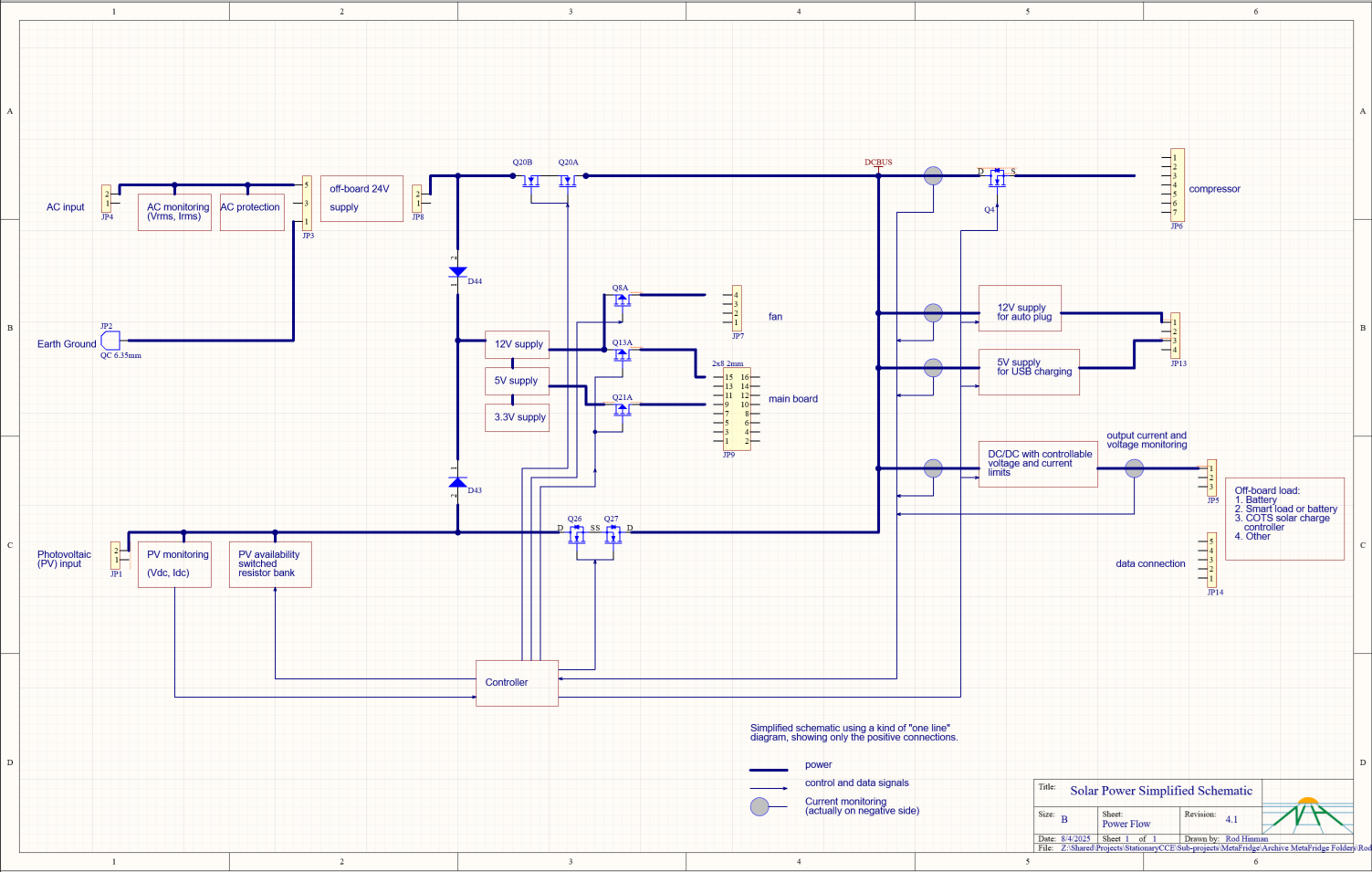This screenshot has height=872, width=1372.
Task: Click the 12V supply for auto plug block
Action: (x=1020, y=309)
